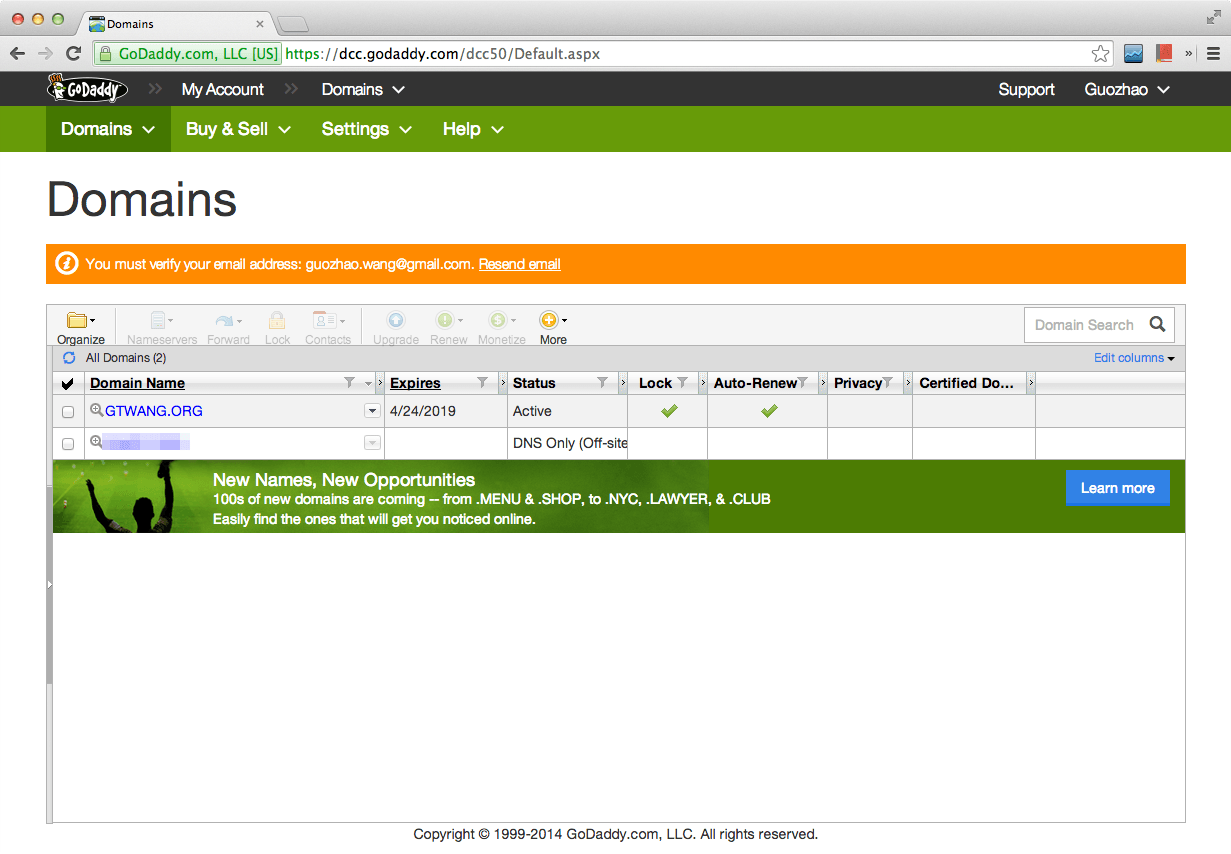Viewport: 1231px width, 854px height.
Task: Expand the dropdown arrow beside GTWANG.ORG
Action: pyautogui.click(x=371, y=411)
